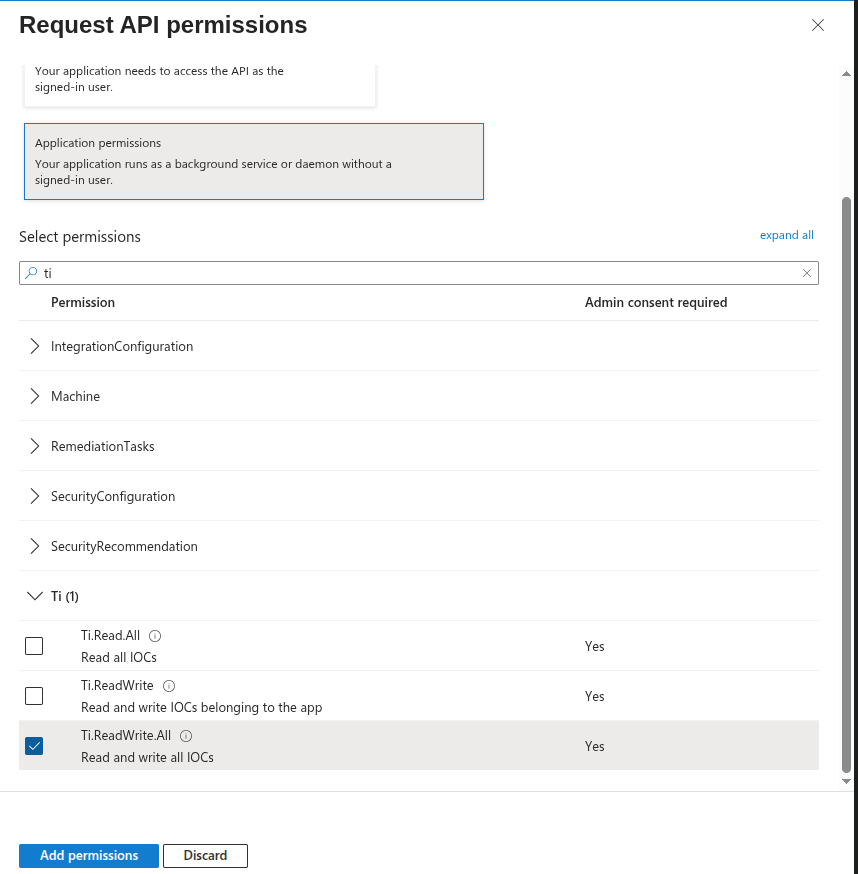Click info icon next to Ti.ReadWrite.All
The height and width of the screenshot is (874, 858).
[x=186, y=736]
